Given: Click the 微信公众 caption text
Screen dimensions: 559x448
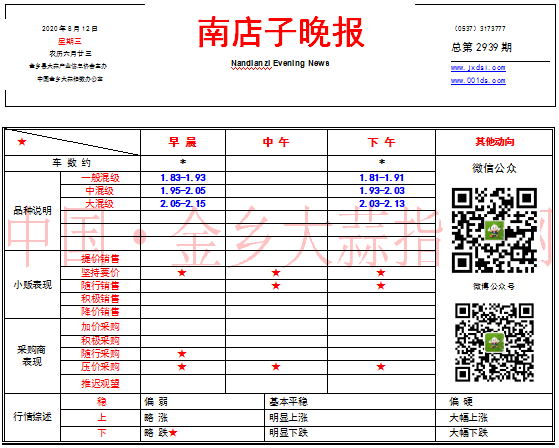Looking at the screenshot, I should click(x=494, y=168).
